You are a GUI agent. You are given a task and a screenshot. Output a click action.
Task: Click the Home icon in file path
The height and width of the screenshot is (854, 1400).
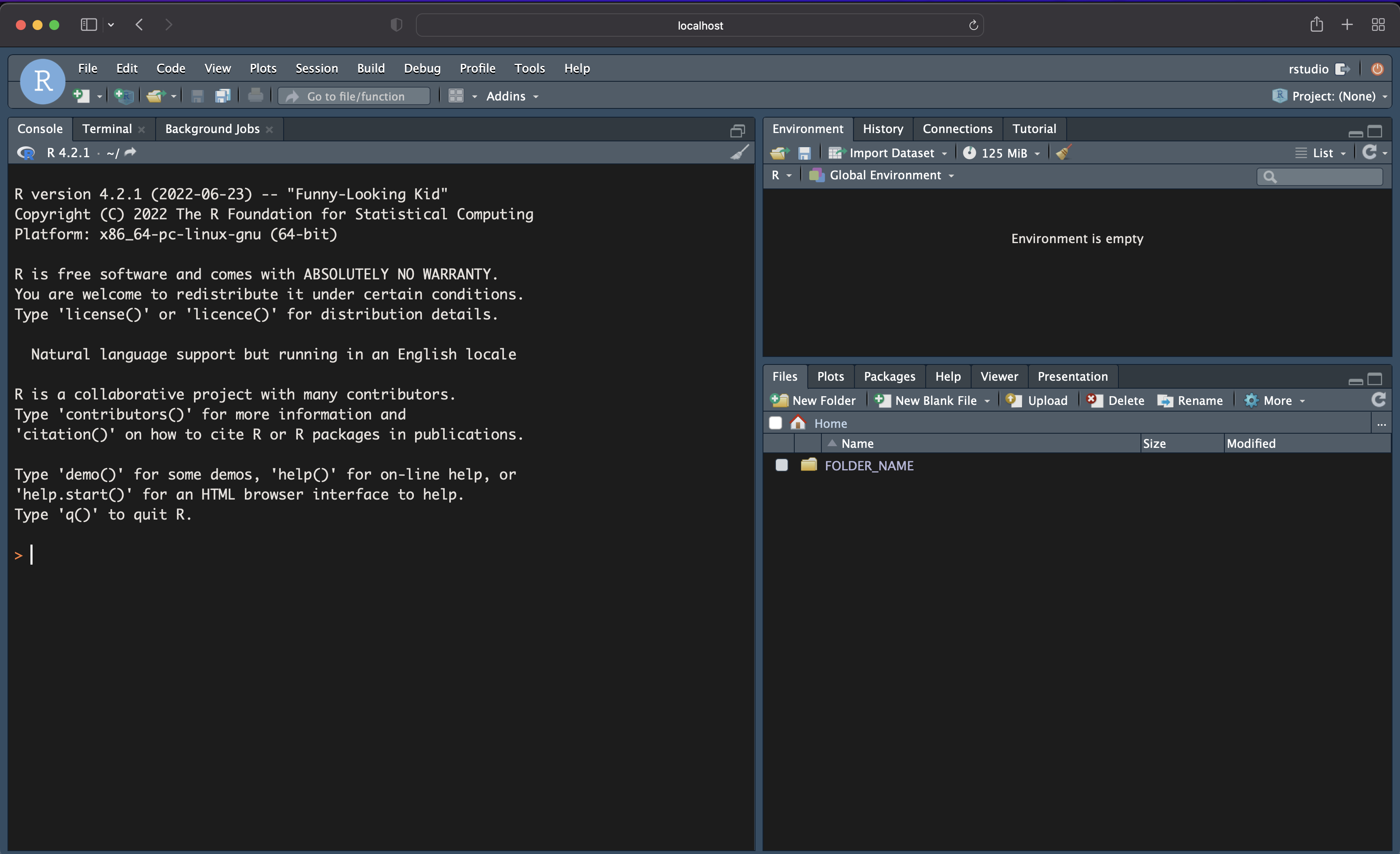click(798, 423)
